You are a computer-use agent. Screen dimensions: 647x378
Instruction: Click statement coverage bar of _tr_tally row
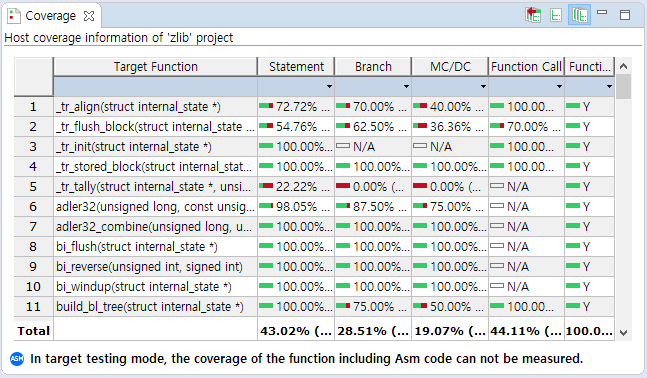[x=266, y=186]
